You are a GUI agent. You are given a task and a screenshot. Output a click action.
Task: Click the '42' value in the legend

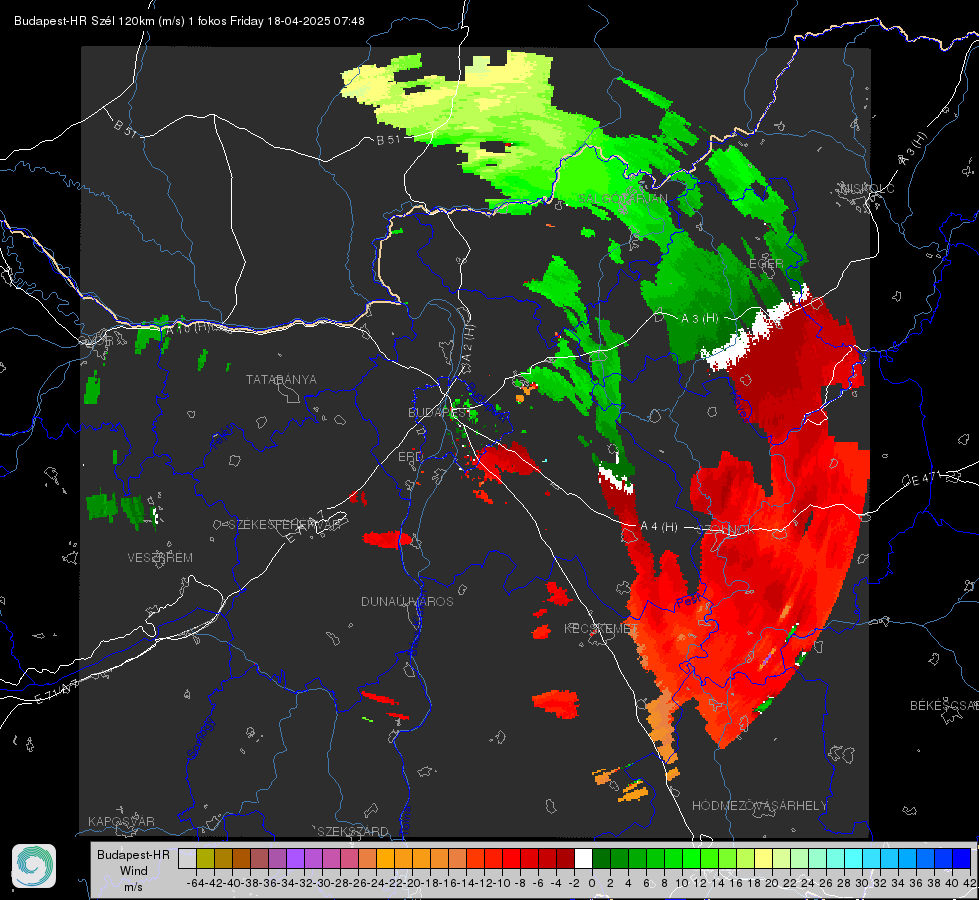(970, 883)
